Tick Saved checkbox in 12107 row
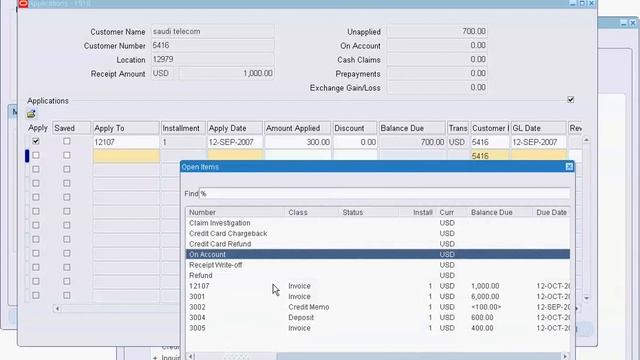Image resolution: width=640 pixels, height=360 pixels. pyautogui.click(x=67, y=141)
